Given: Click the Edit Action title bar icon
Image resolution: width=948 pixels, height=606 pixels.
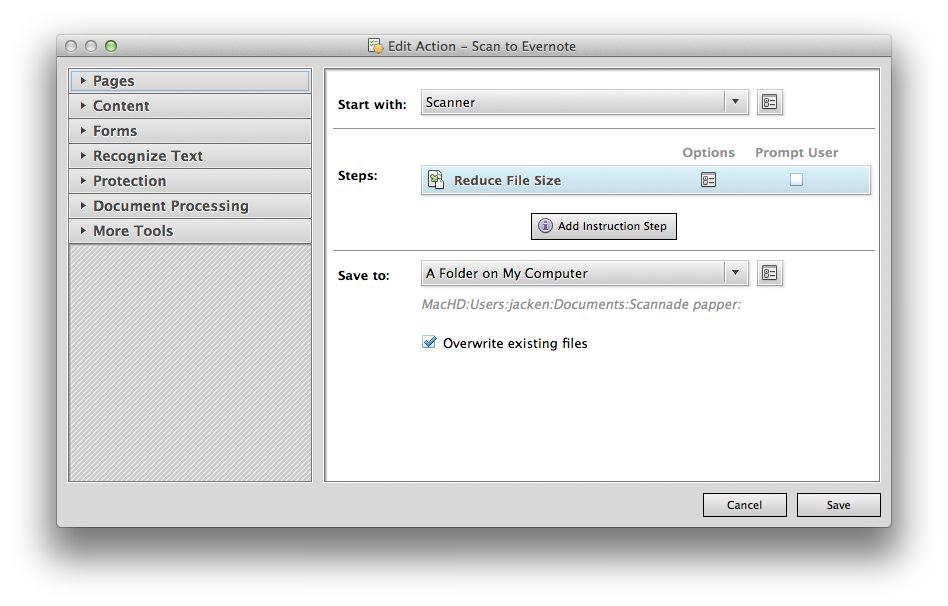Looking at the screenshot, I should click(375, 46).
